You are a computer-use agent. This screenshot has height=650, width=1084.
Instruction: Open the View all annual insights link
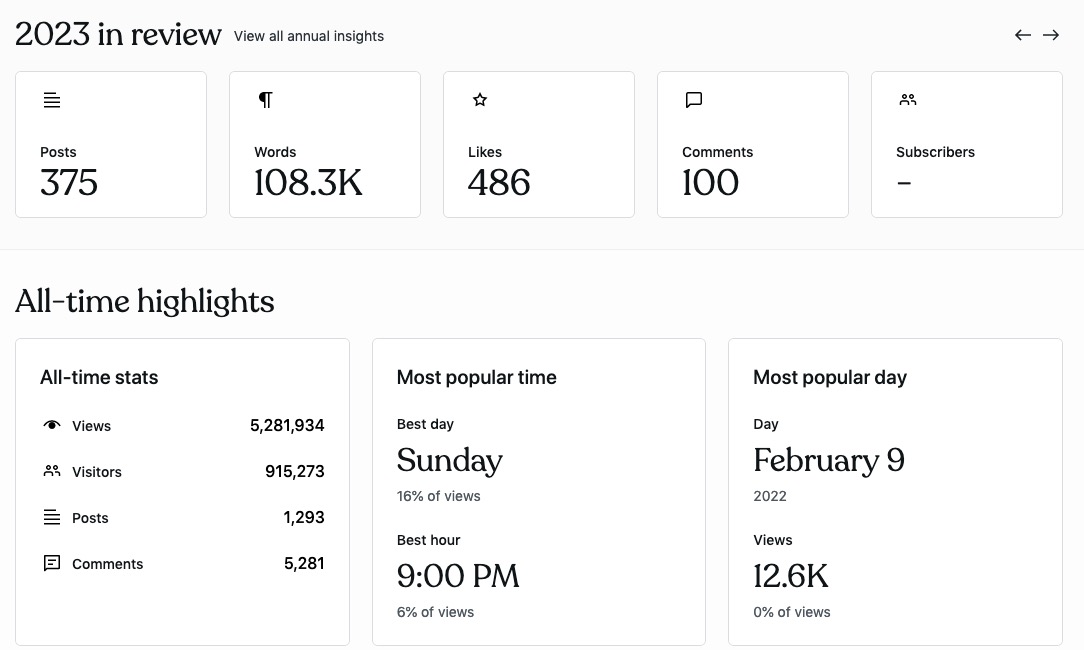click(x=309, y=36)
